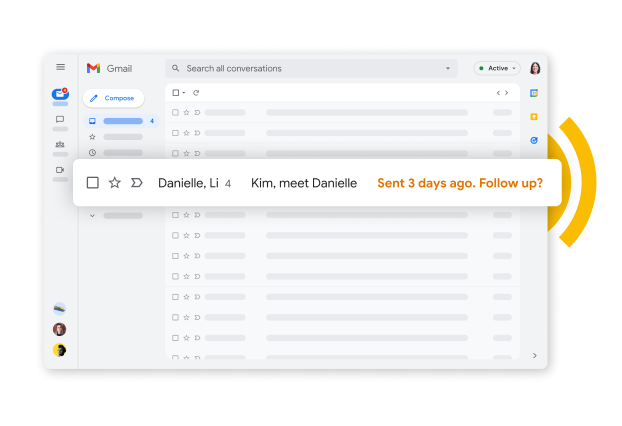Go to older page arrow

(507, 93)
